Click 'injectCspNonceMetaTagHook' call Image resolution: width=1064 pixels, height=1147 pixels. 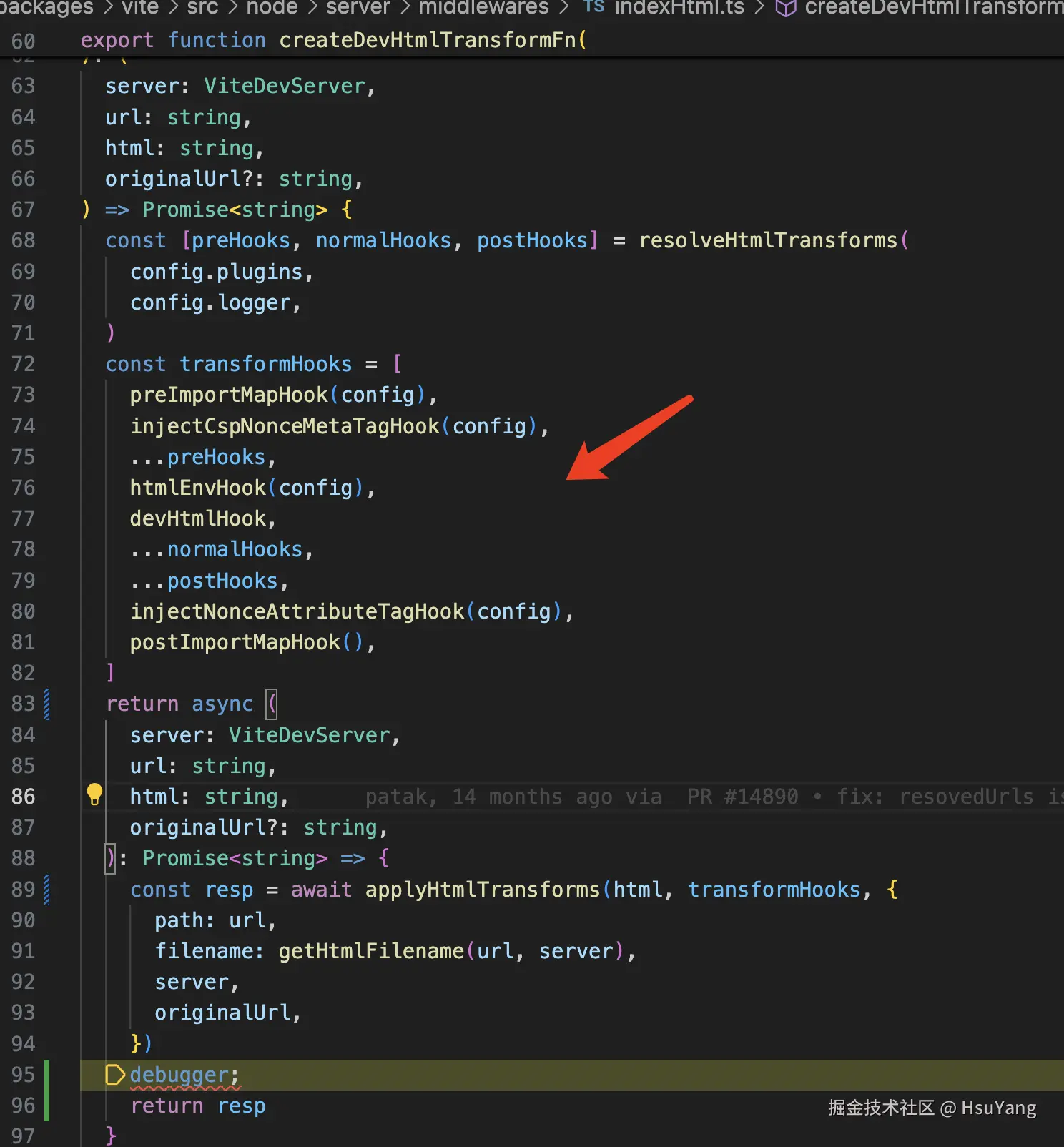(x=285, y=426)
